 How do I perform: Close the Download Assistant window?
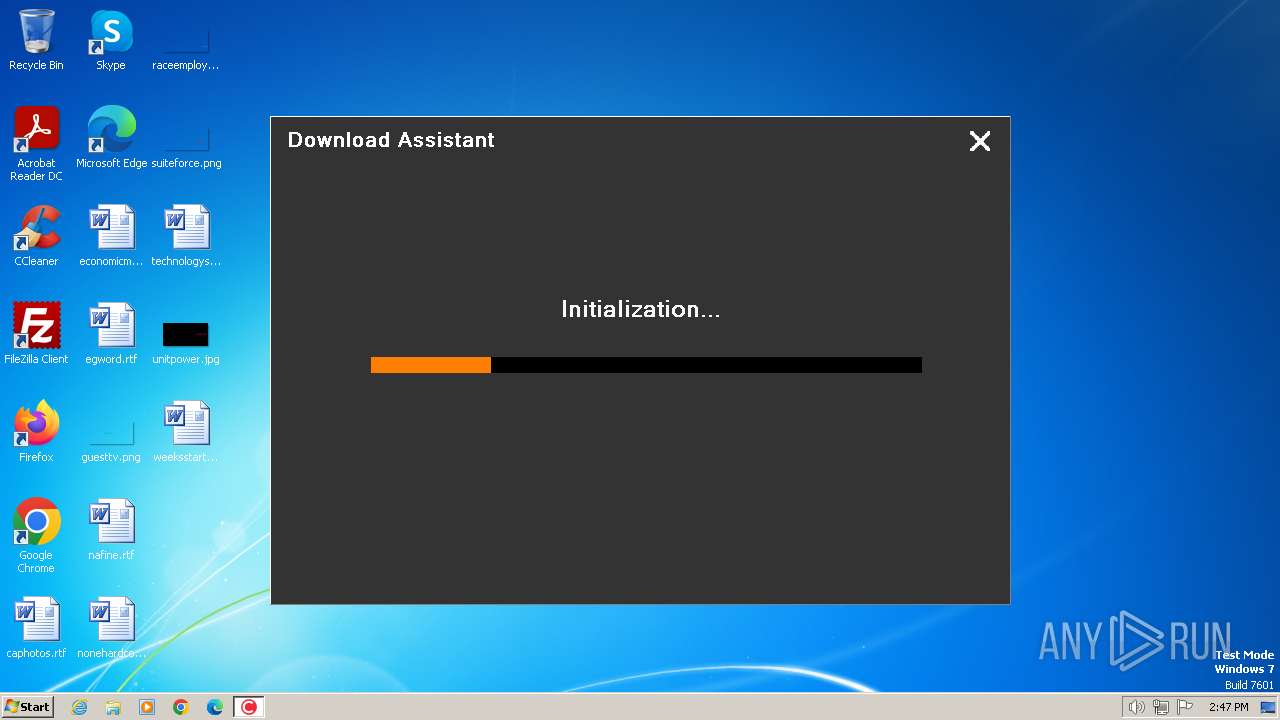(980, 141)
